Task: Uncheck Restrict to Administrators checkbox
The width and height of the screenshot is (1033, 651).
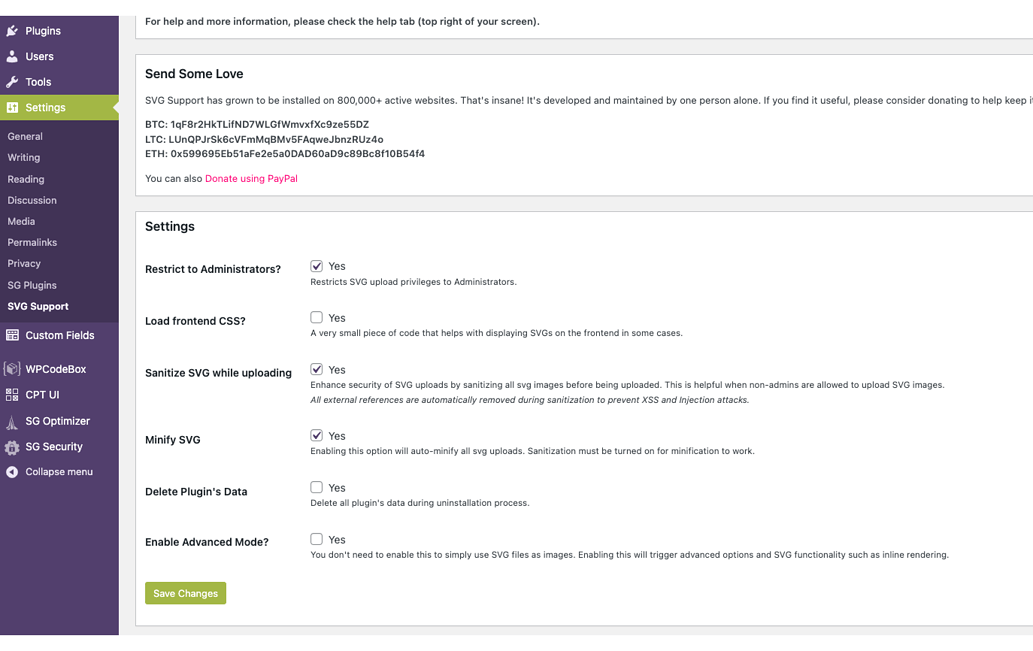Action: coord(316,266)
